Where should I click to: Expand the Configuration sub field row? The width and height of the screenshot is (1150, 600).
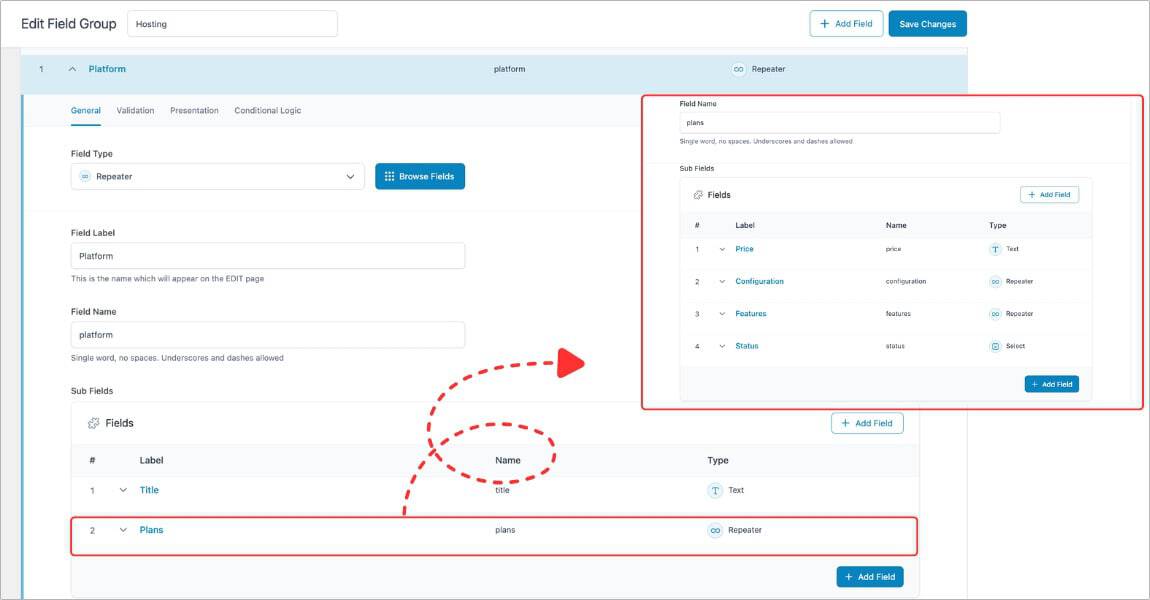(x=722, y=282)
